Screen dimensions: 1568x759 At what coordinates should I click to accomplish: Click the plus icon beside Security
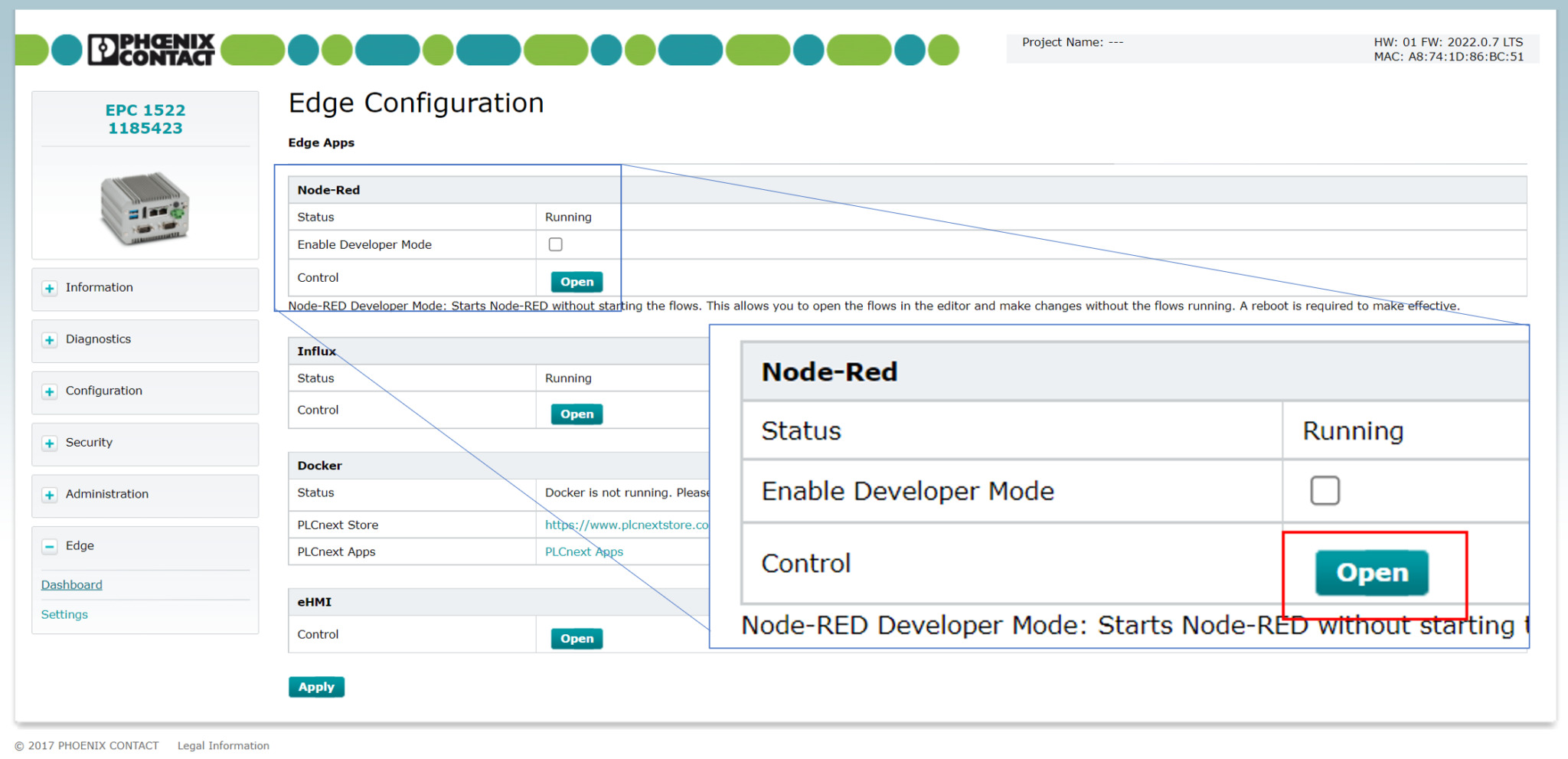point(50,443)
